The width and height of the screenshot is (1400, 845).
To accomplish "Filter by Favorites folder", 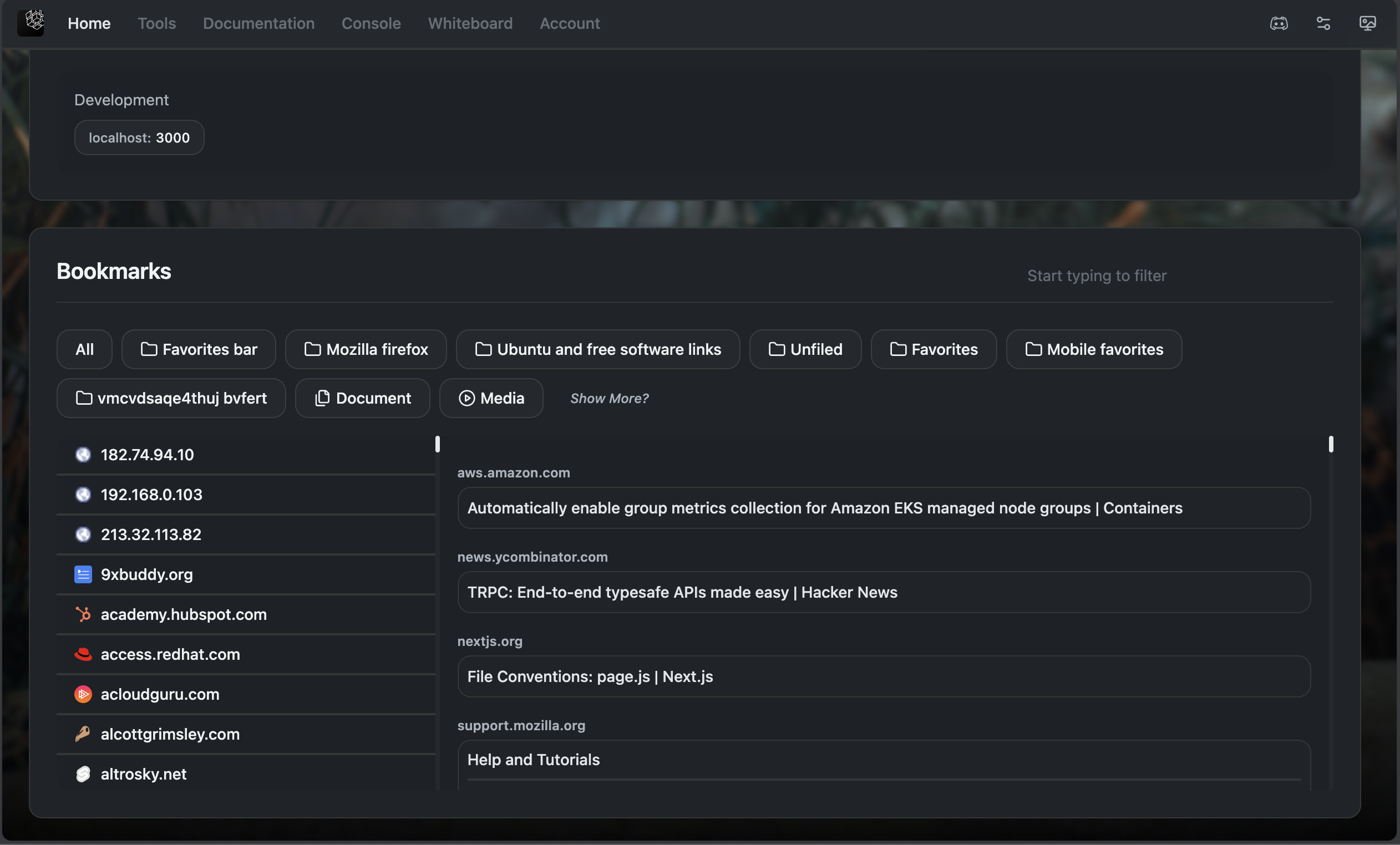I will point(934,349).
